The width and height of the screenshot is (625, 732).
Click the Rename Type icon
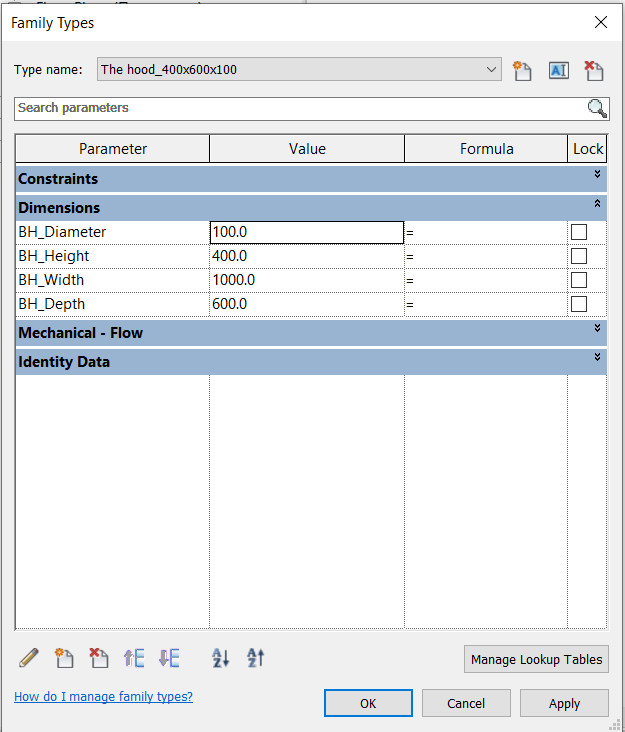coord(558,71)
